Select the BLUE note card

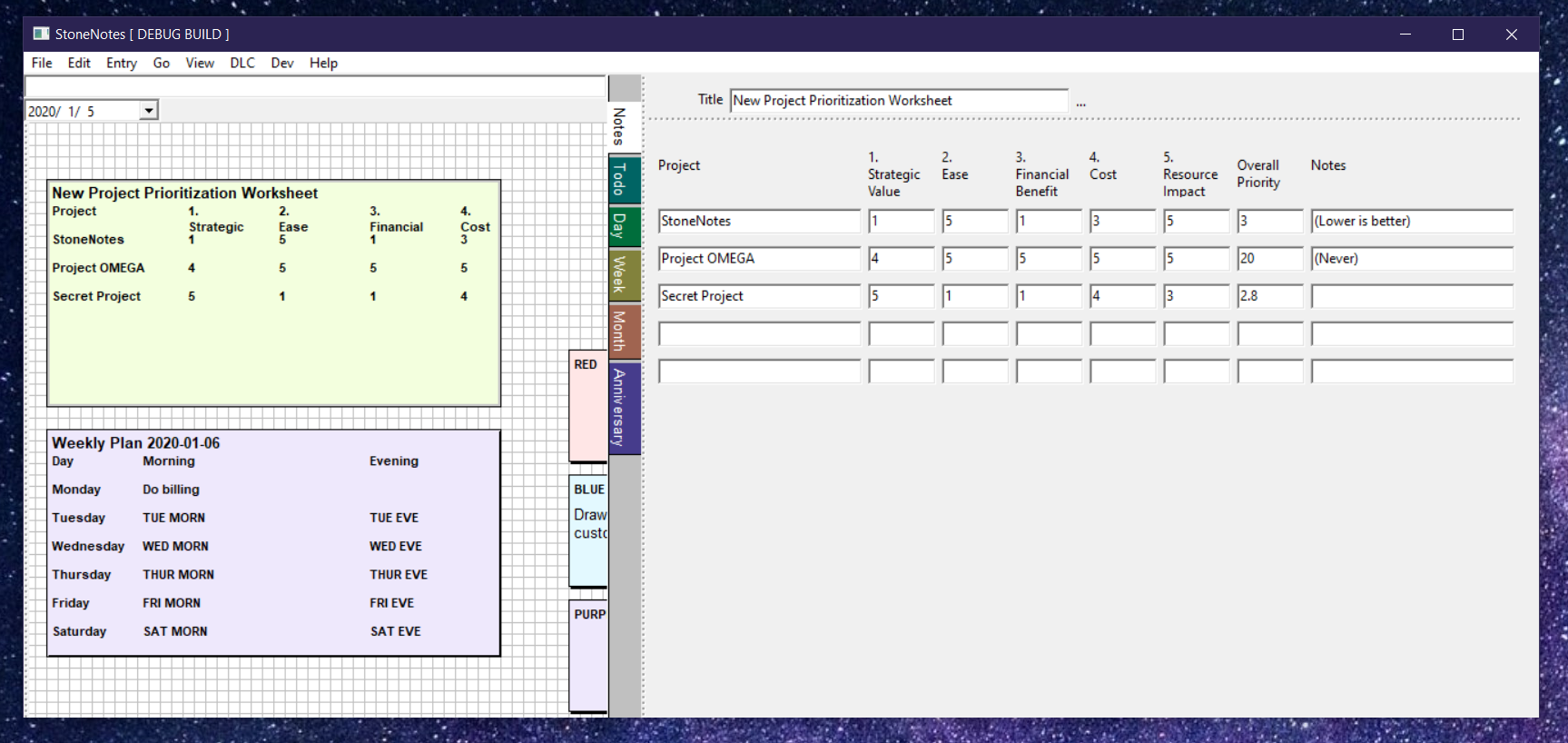[x=588, y=531]
